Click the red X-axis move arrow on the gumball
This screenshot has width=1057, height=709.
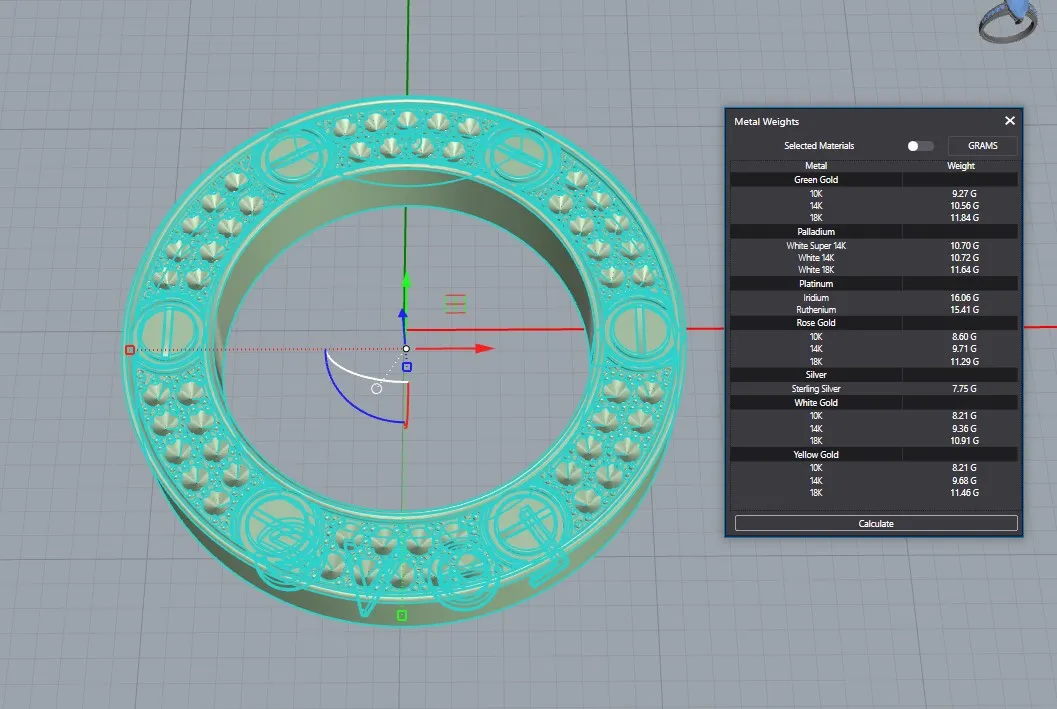pos(483,348)
